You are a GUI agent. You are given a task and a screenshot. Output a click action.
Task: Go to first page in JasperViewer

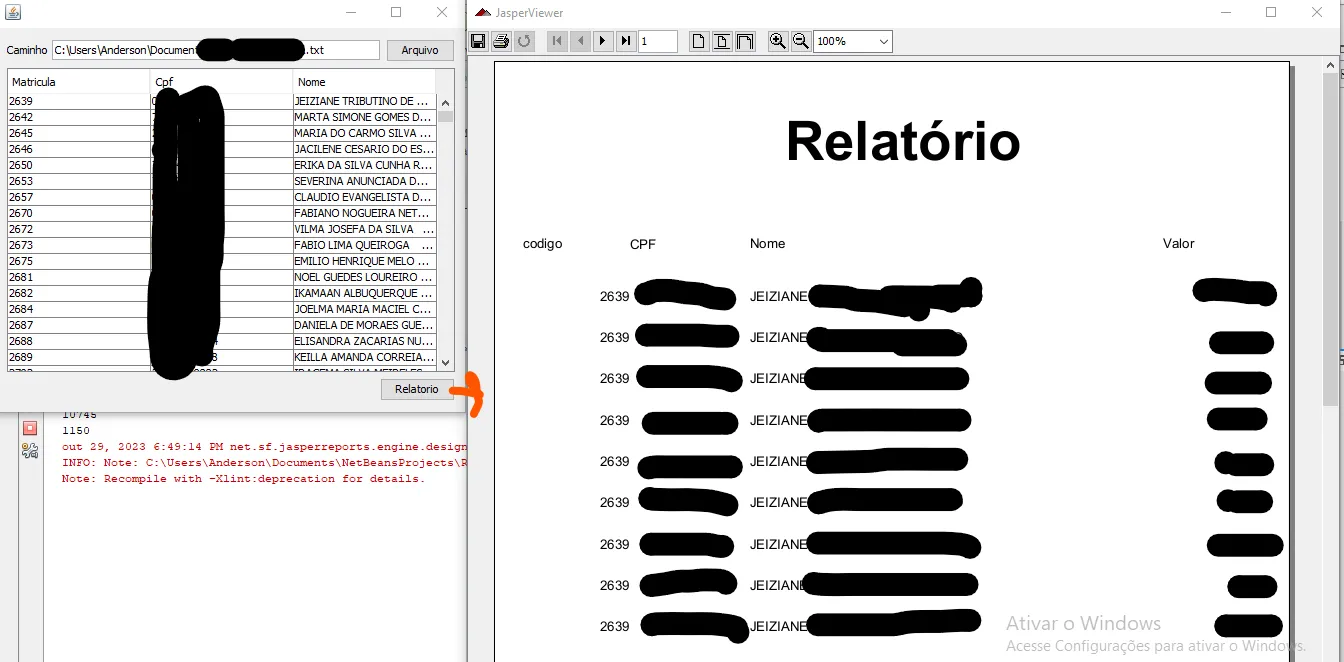click(x=557, y=41)
